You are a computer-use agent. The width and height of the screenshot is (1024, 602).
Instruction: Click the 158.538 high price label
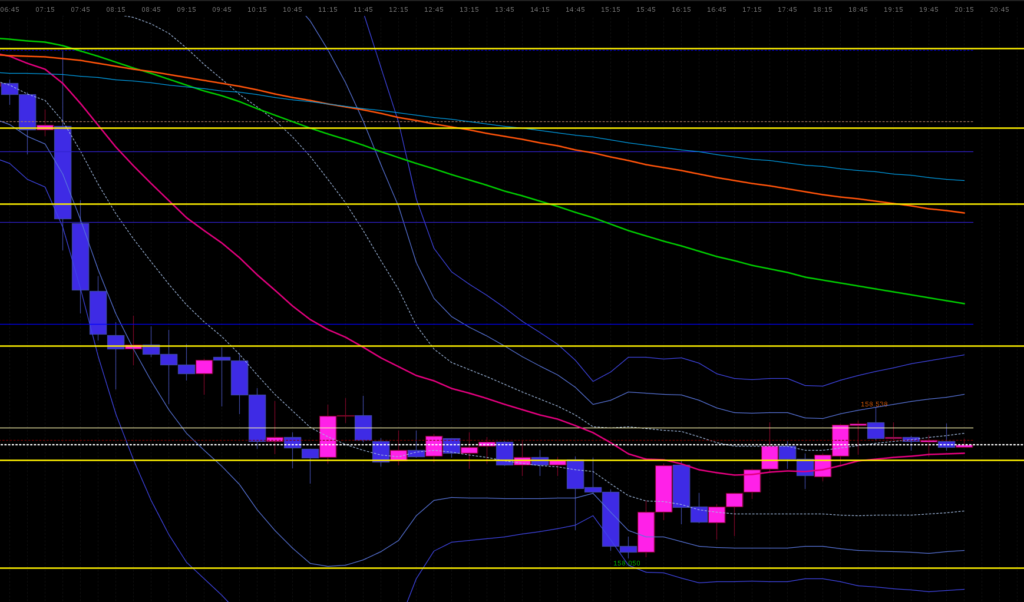(x=874, y=405)
